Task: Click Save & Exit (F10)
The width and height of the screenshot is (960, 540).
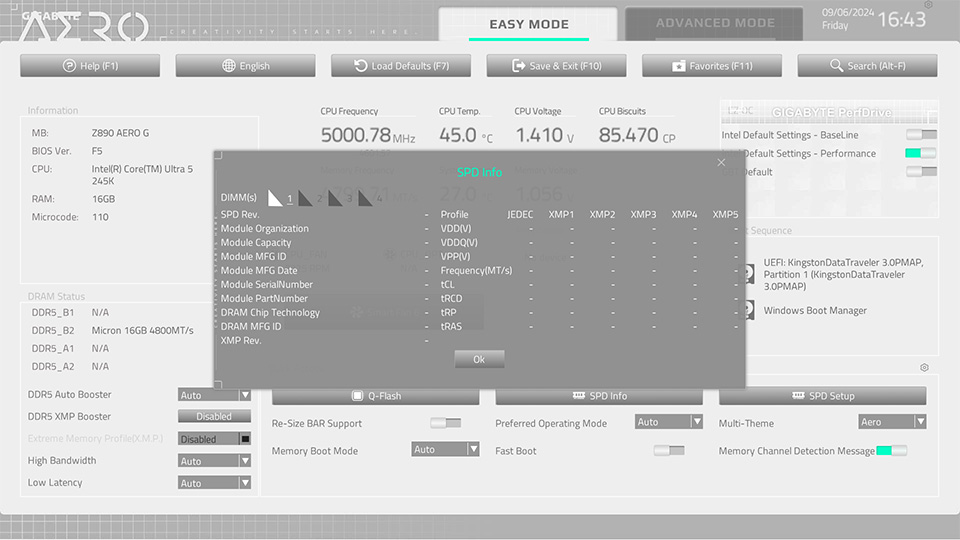Action: click(x=557, y=66)
